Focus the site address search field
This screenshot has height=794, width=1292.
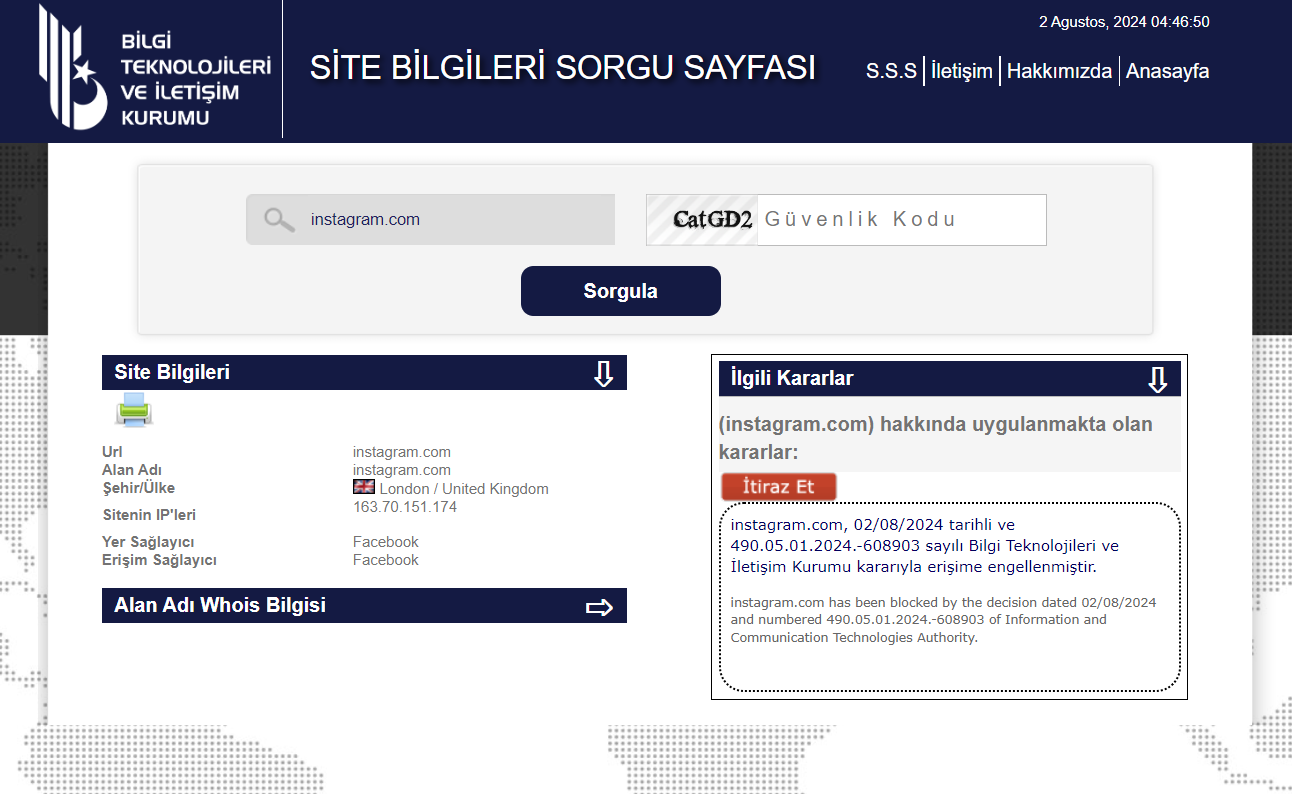[x=431, y=220]
